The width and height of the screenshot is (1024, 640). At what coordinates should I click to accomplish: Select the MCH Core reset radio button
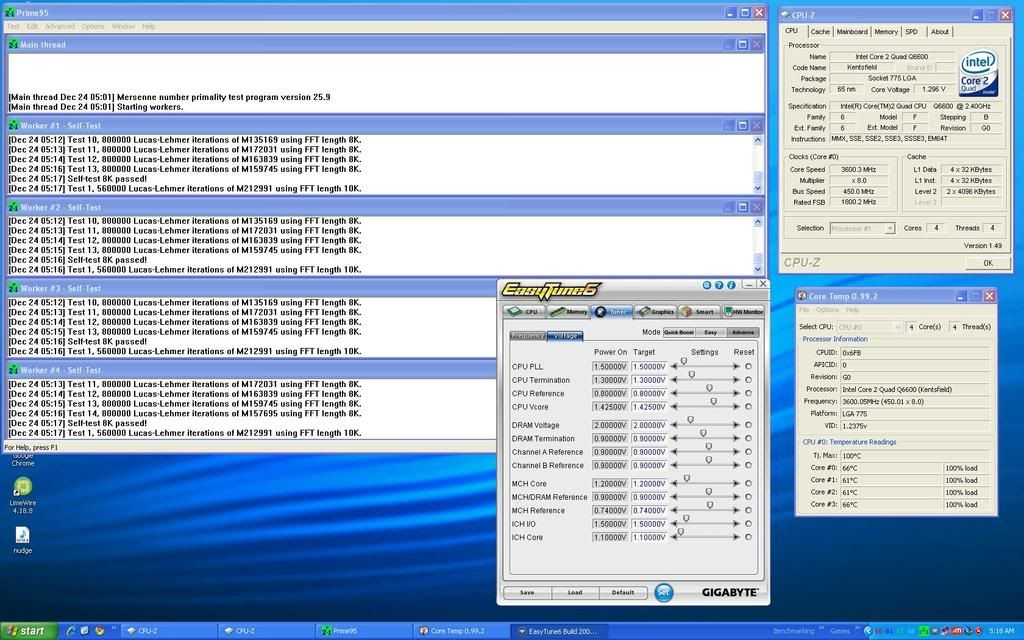(x=748, y=484)
